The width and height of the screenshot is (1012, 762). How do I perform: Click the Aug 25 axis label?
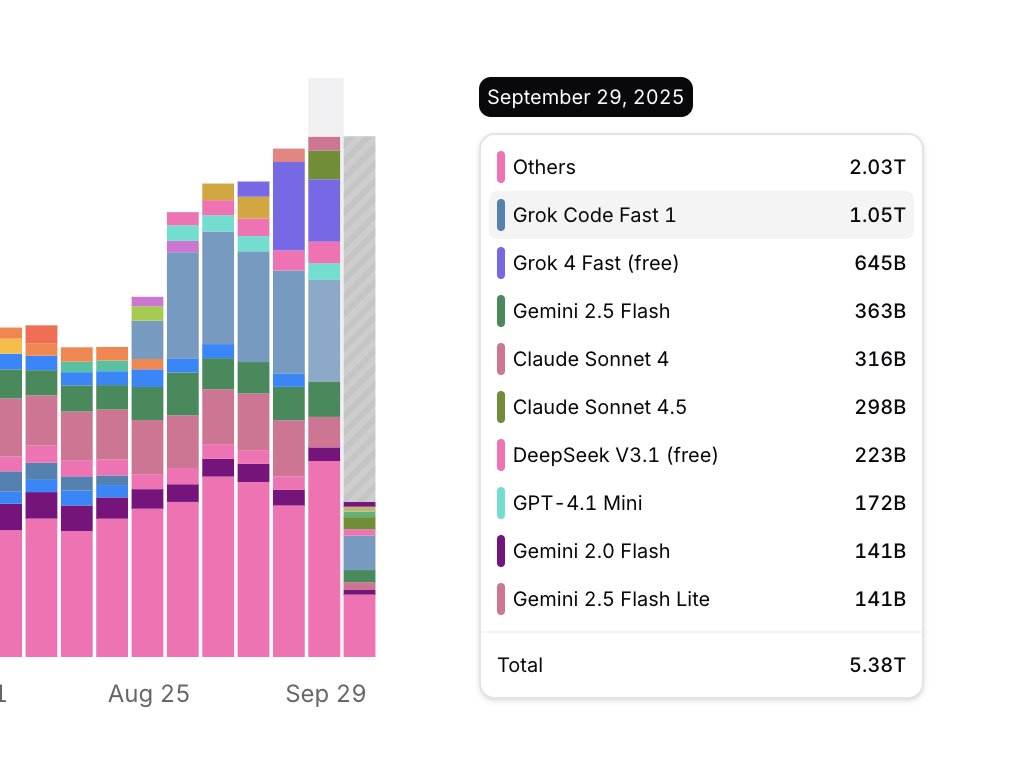[x=149, y=694]
